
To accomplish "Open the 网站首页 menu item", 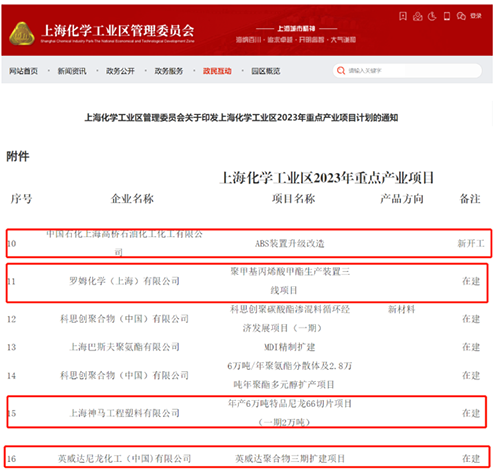I will pyautogui.click(x=23, y=71).
